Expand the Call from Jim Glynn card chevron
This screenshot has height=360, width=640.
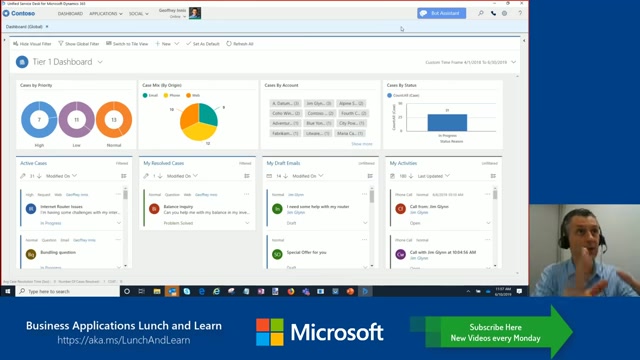[489, 223]
